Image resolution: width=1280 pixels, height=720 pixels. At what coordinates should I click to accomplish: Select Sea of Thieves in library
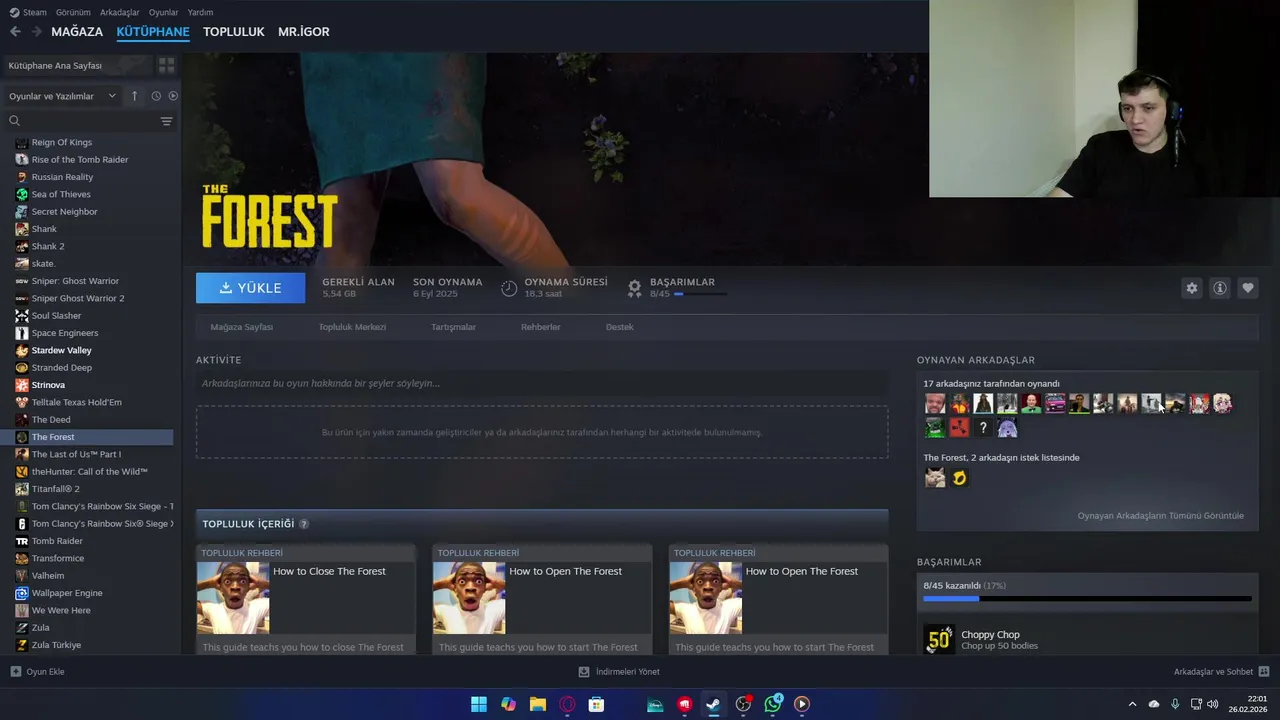[61, 194]
